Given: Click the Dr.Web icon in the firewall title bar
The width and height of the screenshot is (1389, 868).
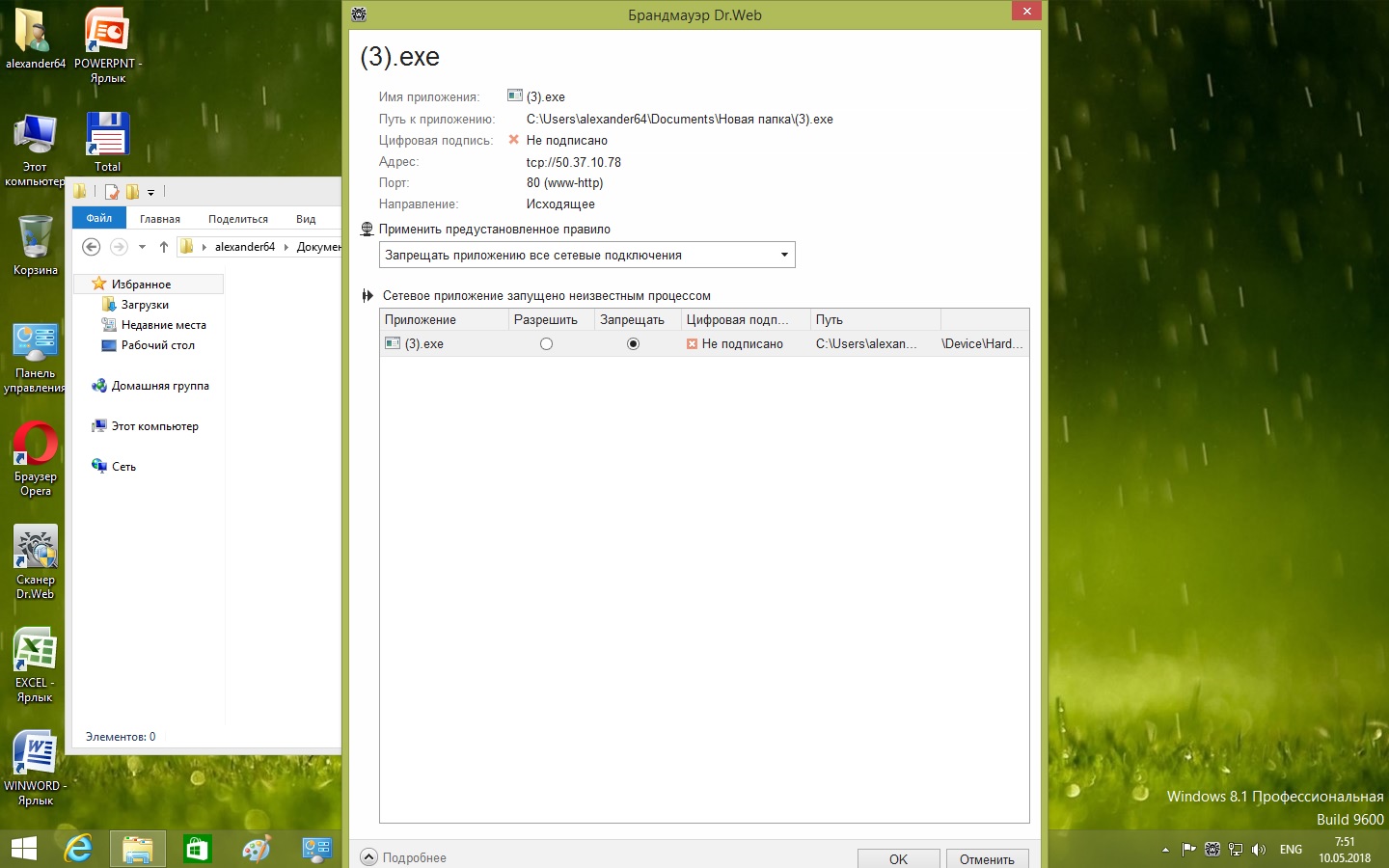Looking at the screenshot, I should coord(359,14).
